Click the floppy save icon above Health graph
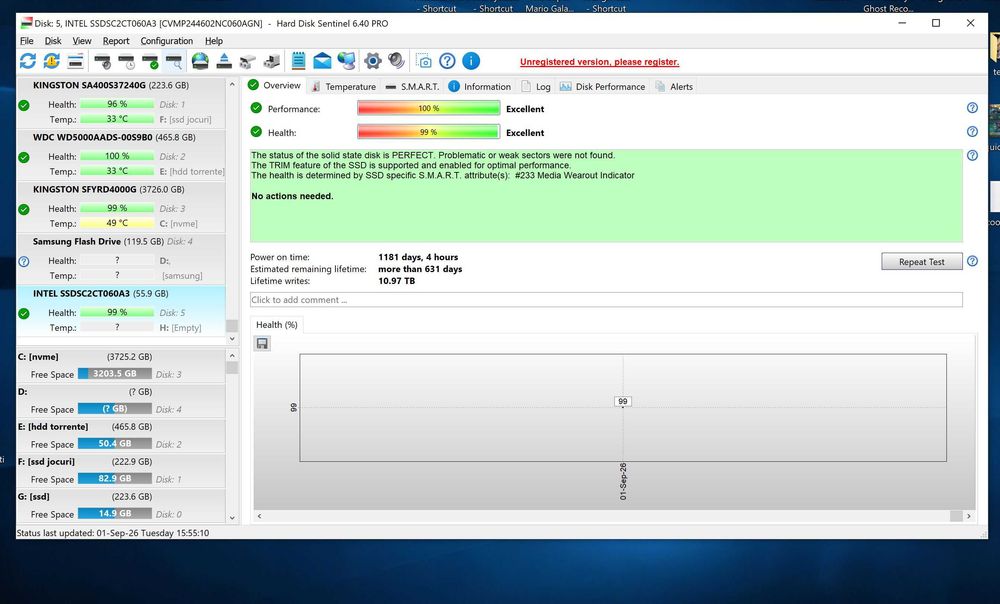The width and height of the screenshot is (1000, 604). [262, 344]
